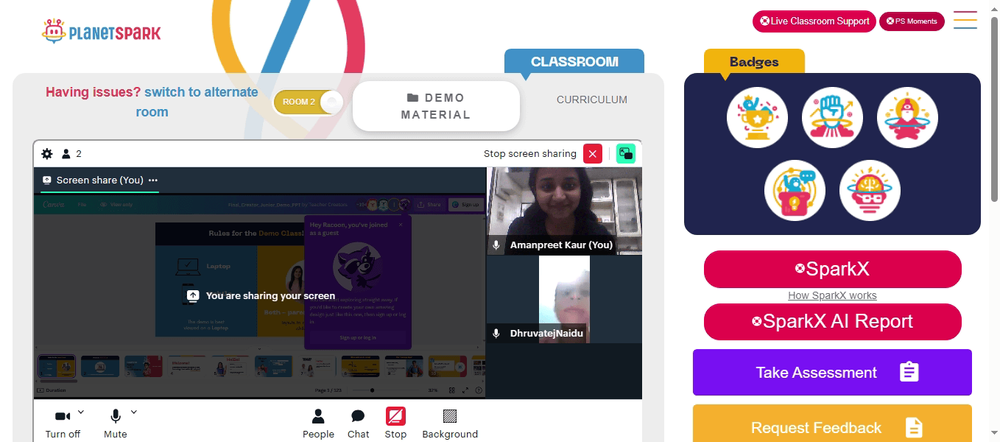The height and width of the screenshot is (442, 1000).
Task: Click Live Classroom Support button
Action: pyautogui.click(x=814, y=21)
